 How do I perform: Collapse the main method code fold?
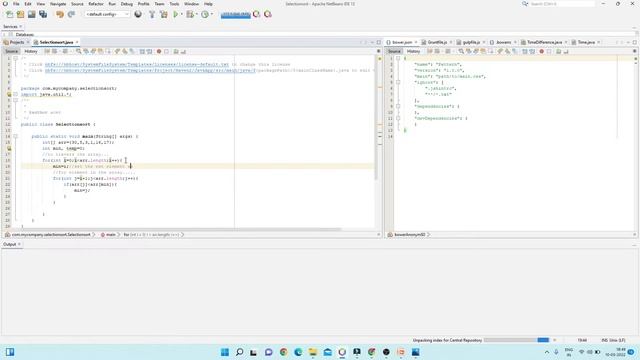16,136
